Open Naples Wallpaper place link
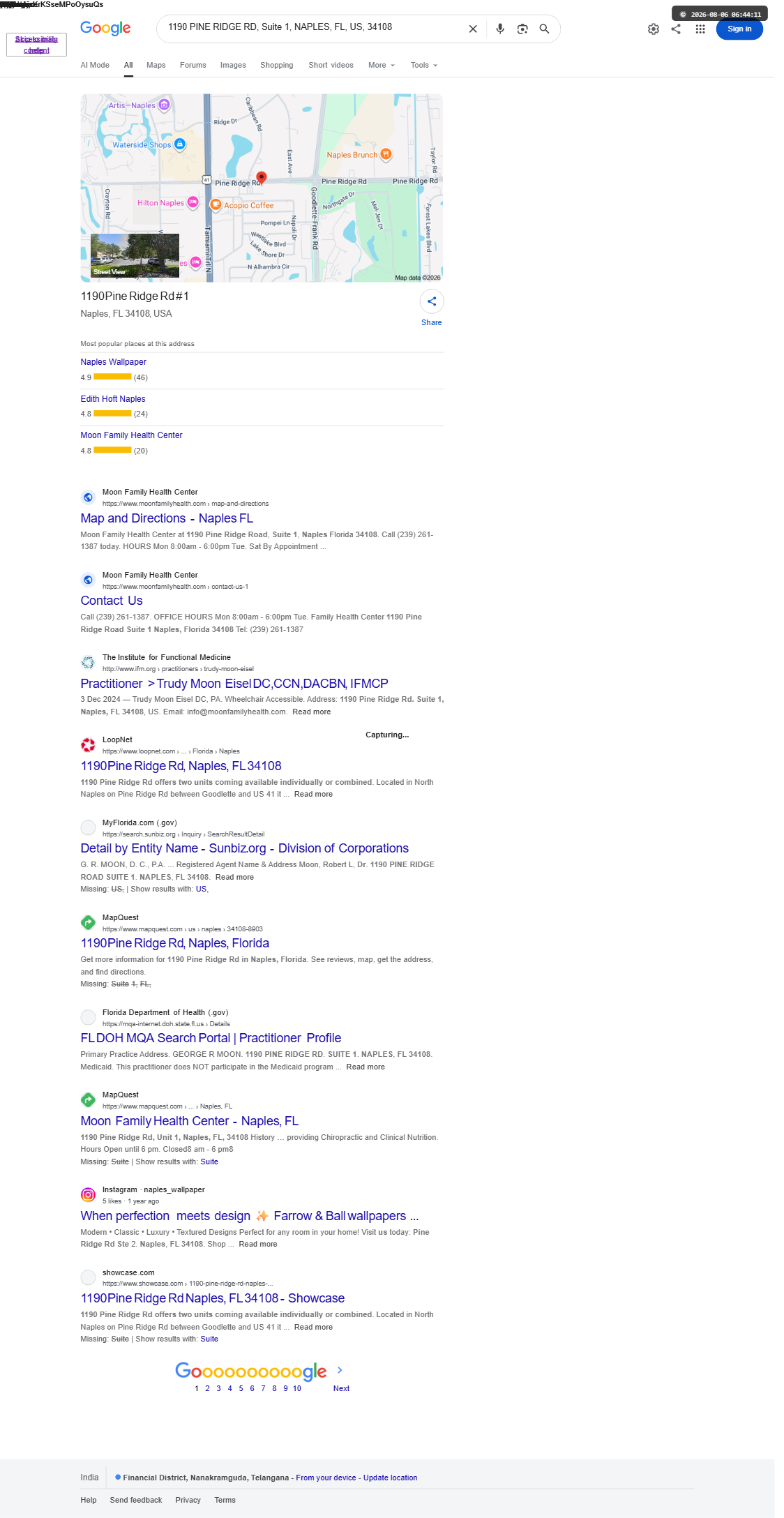Screen dimensions: 784x1518 (x=114, y=362)
